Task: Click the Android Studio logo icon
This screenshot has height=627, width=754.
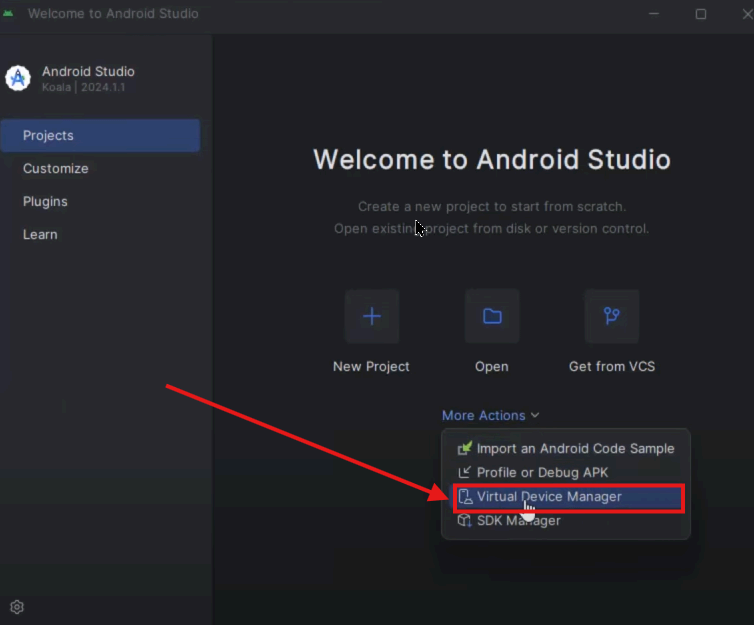Action: pos(18,78)
